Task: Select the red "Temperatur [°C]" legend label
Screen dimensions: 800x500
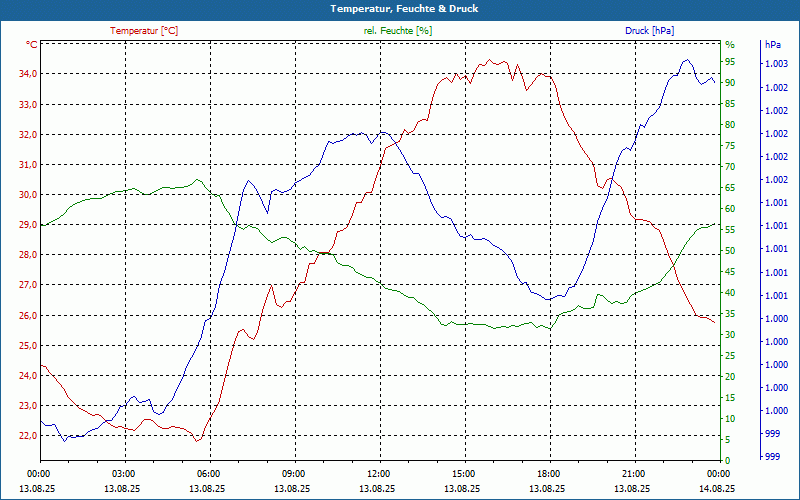Action: click(x=144, y=31)
